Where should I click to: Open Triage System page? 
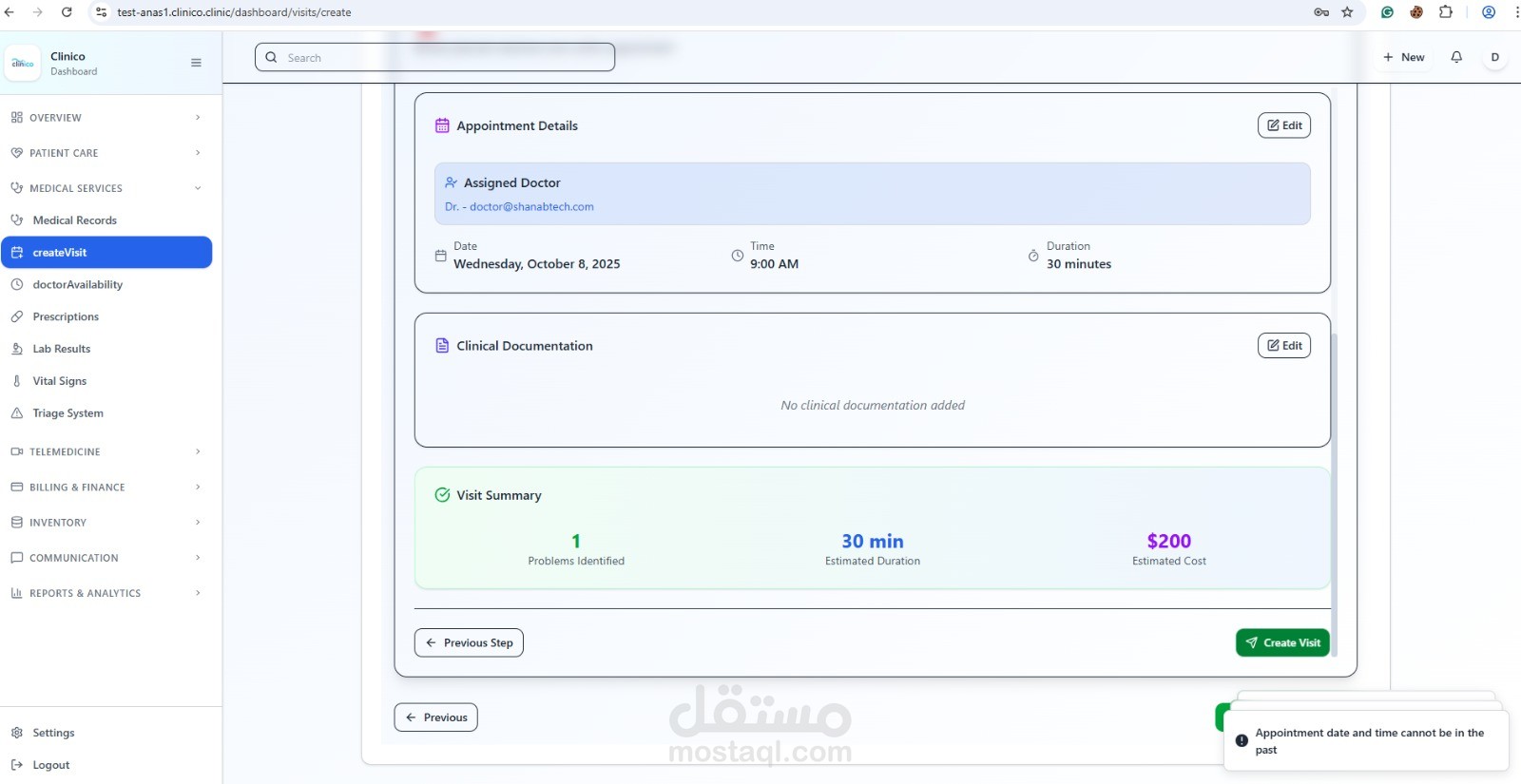click(x=106, y=413)
